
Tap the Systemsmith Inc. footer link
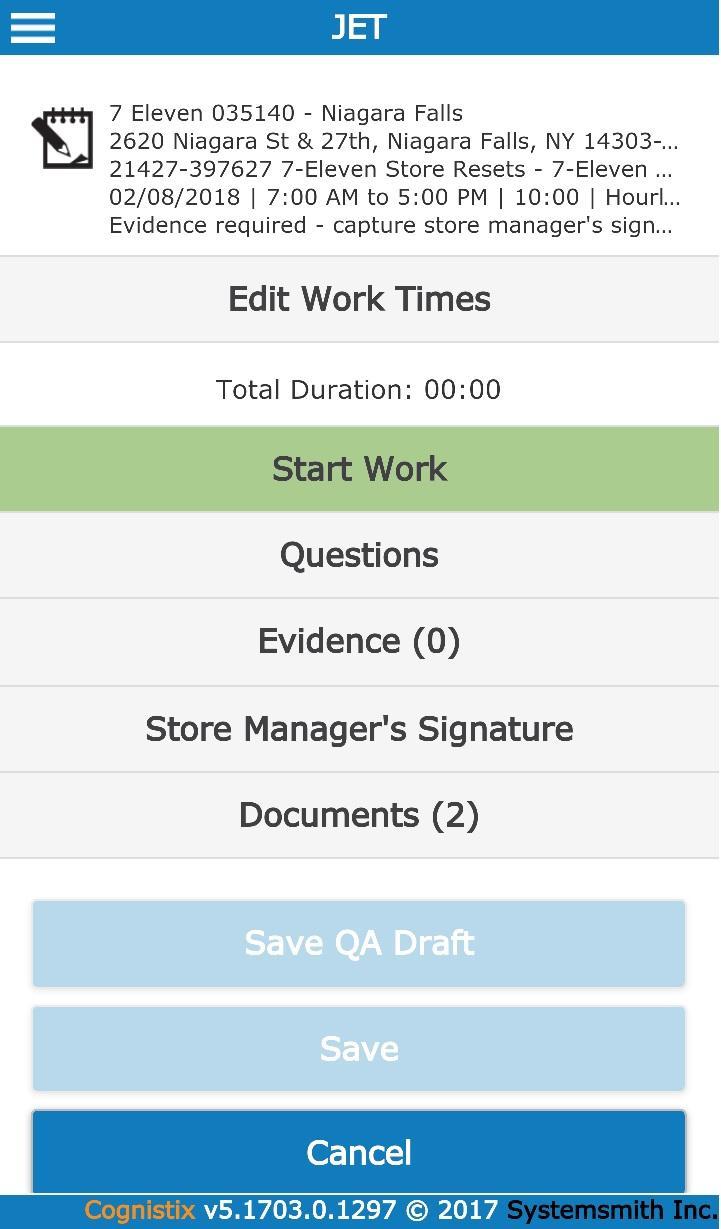coord(611,1211)
